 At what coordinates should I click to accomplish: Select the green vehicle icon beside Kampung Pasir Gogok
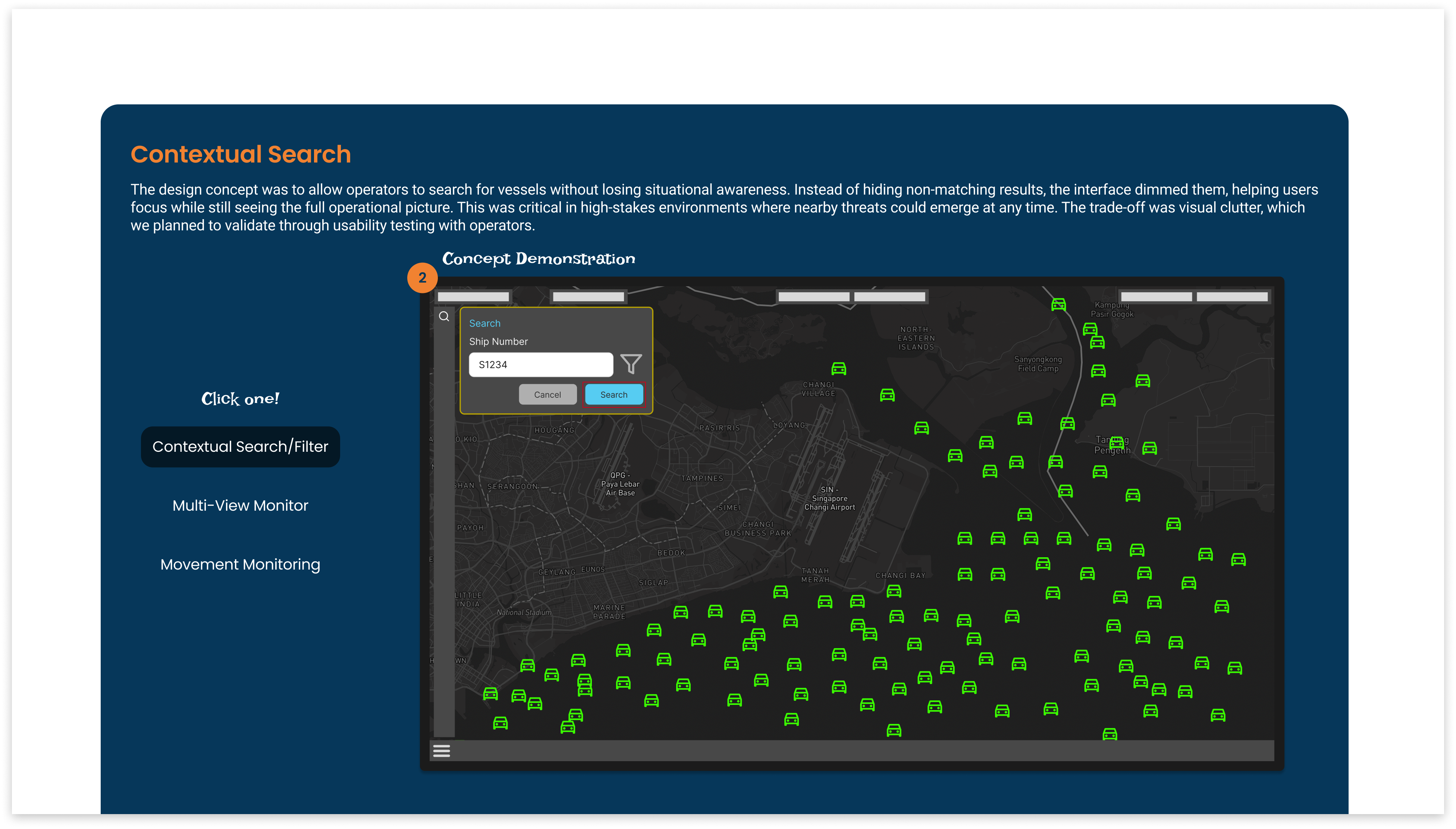coord(1058,305)
